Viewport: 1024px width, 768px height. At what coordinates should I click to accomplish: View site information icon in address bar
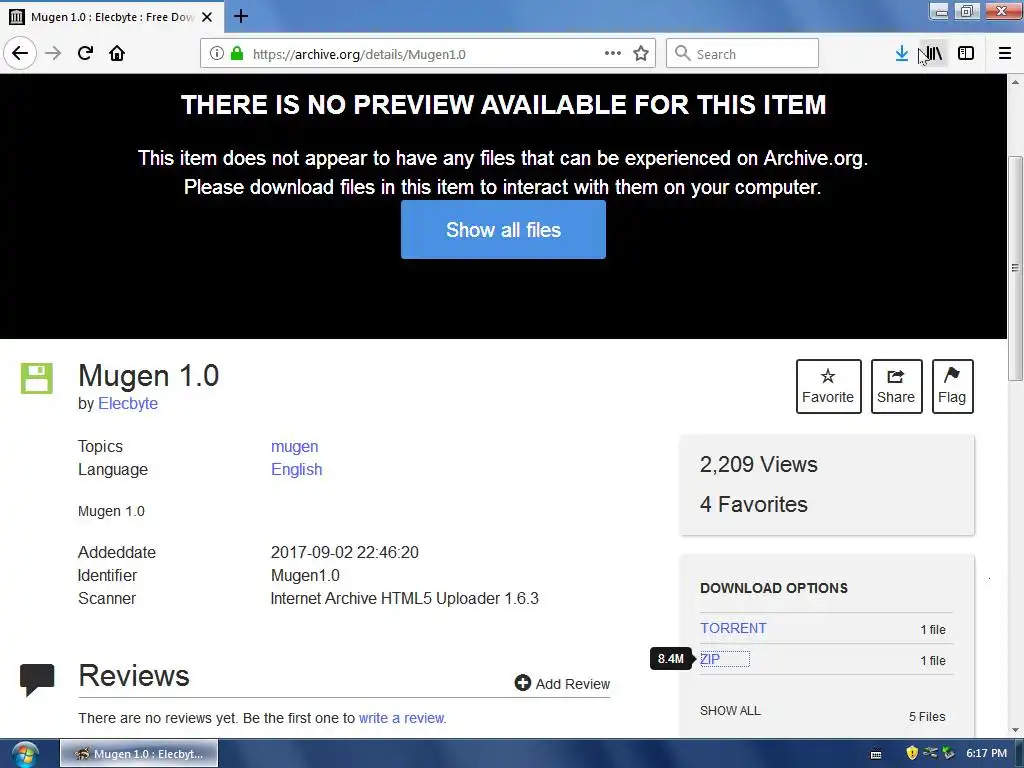pos(217,54)
